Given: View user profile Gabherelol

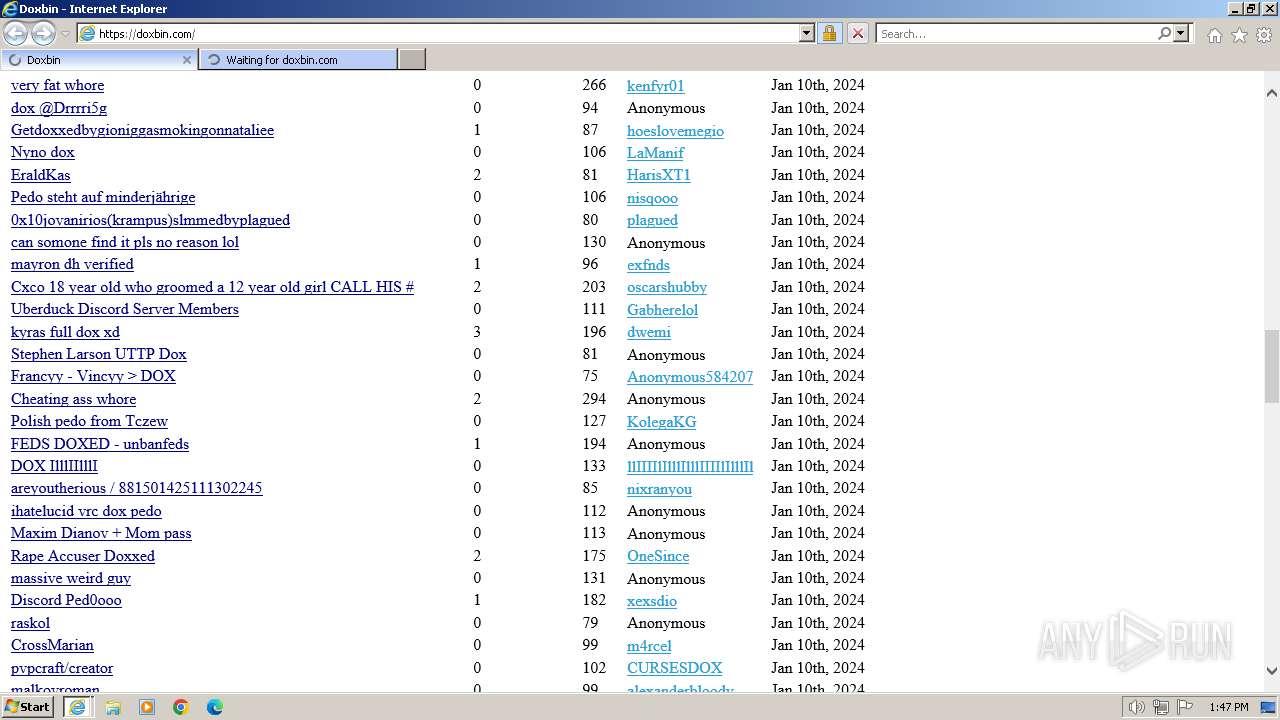Looking at the screenshot, I should [x=662, y=310].
